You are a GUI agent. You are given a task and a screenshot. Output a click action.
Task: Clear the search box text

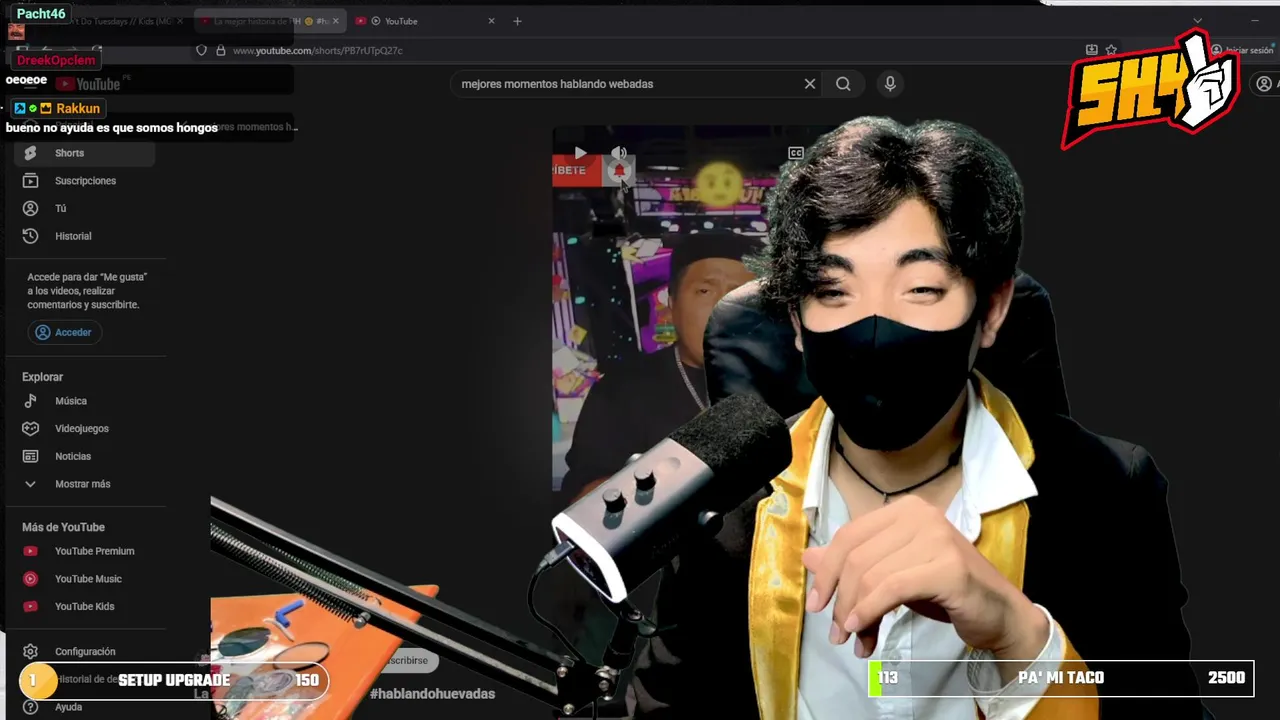pos(810,84)
